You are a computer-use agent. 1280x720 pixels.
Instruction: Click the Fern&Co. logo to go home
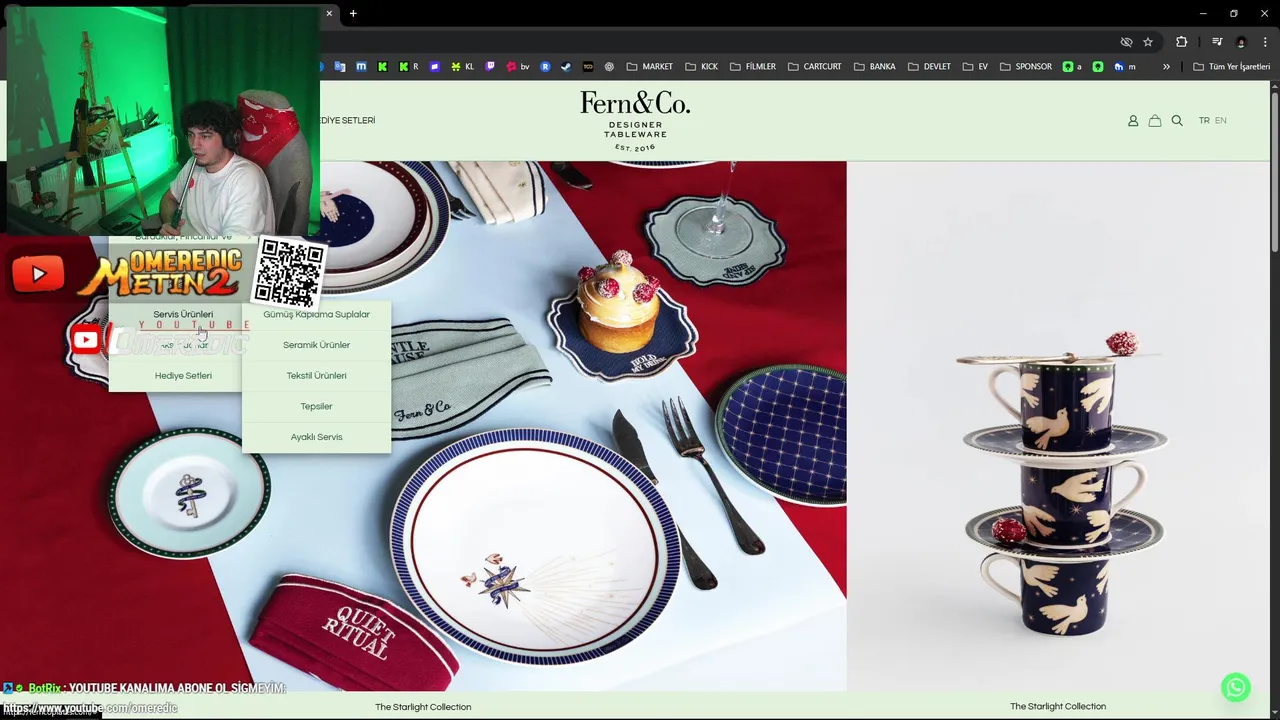635,120
